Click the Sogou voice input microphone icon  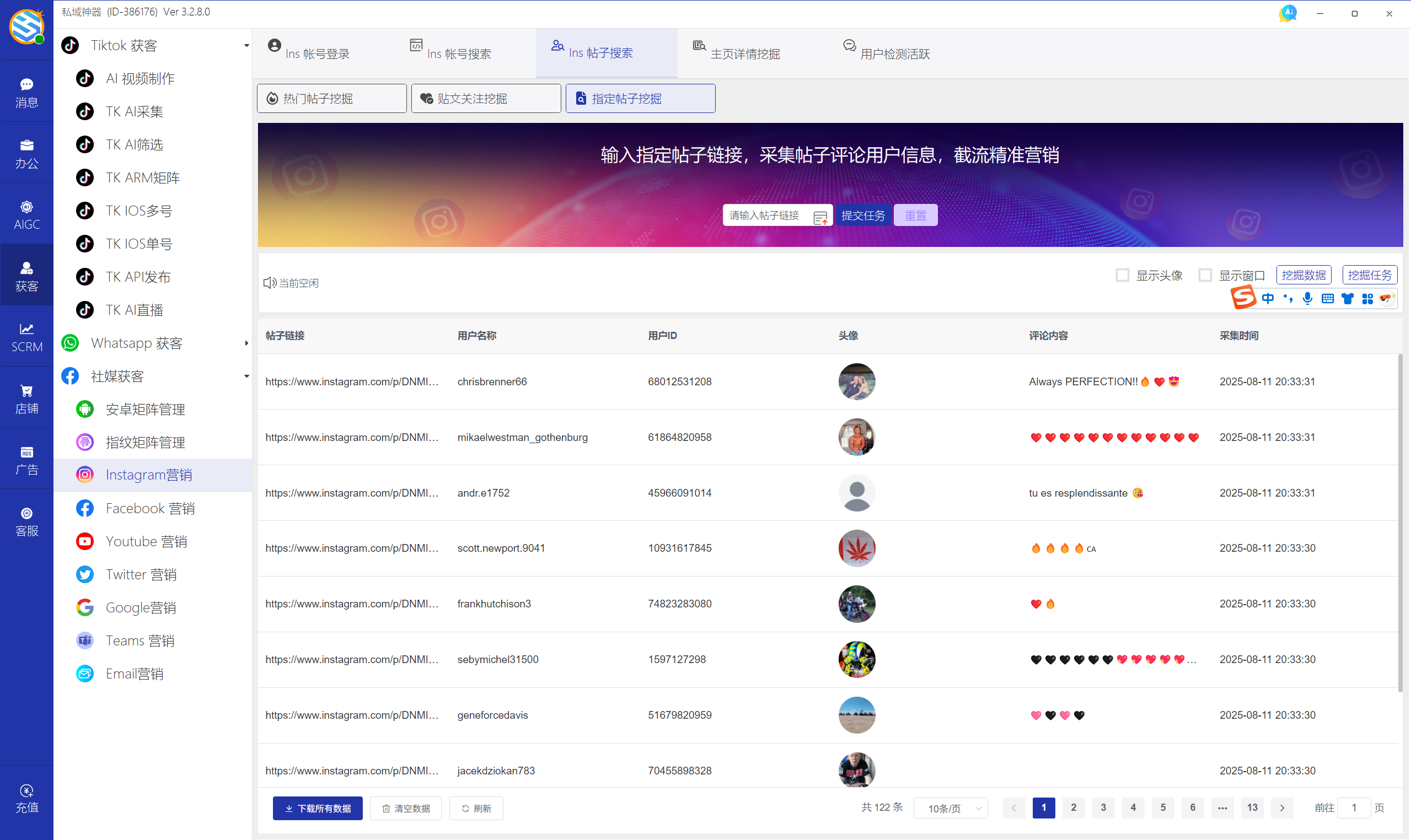tap(1307, 298)
